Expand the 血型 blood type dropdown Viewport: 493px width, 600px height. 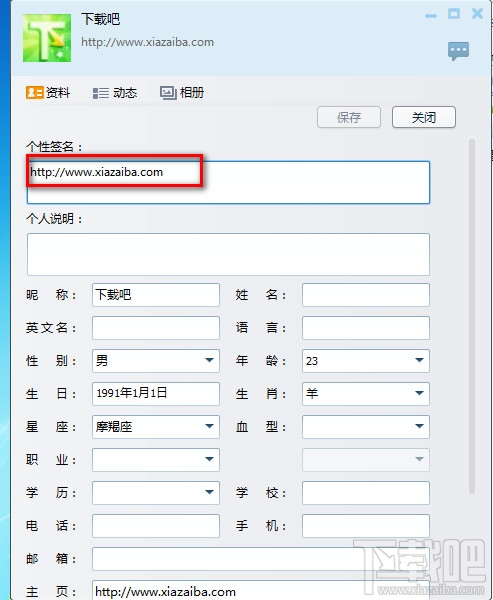(419, 426)
